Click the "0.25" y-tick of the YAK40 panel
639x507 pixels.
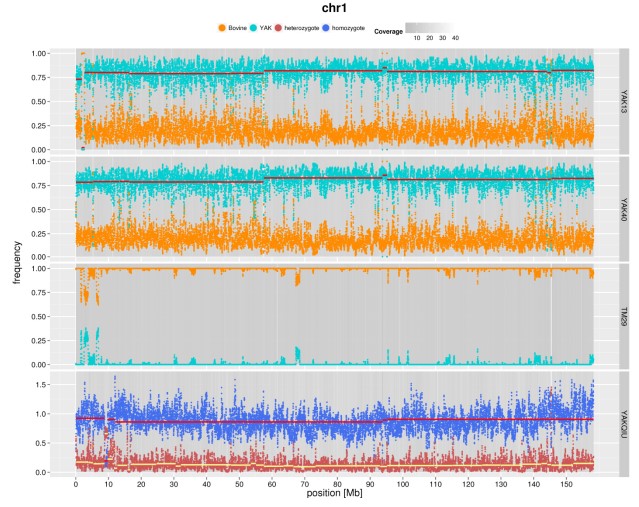(38, 234)
